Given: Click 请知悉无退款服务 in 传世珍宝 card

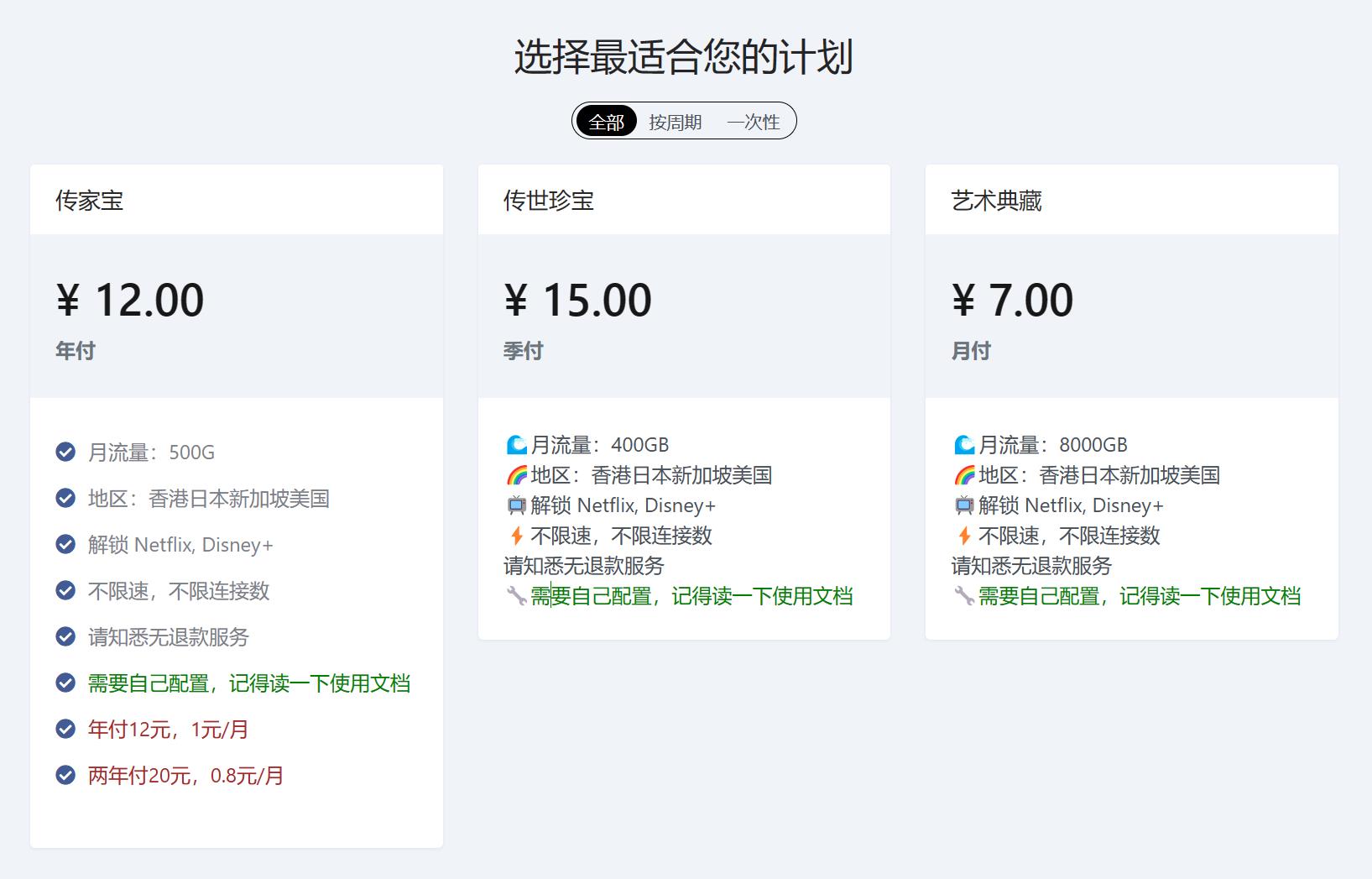Looking at the screenshot, I should 584,566.
